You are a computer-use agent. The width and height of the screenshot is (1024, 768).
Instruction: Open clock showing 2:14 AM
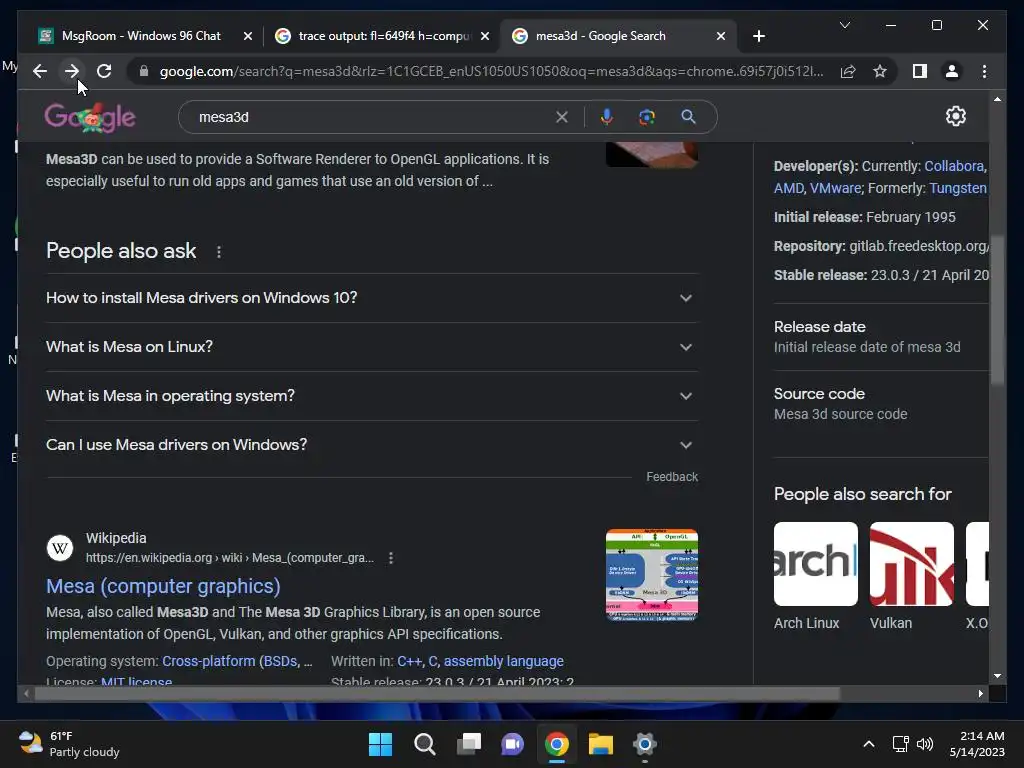[x=977, y=744]
